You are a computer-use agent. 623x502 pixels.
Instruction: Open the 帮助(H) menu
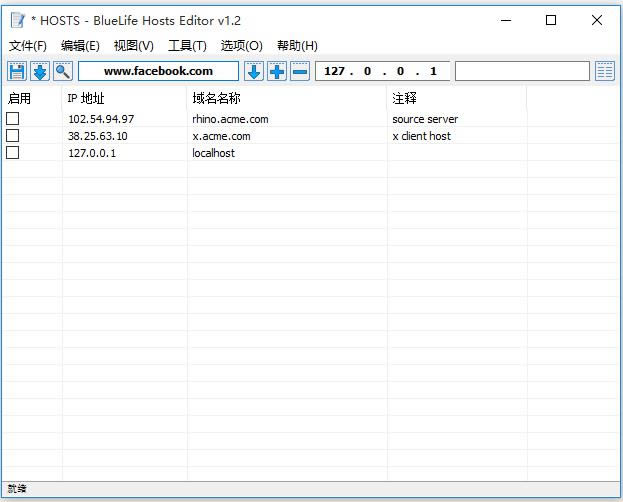297,46
